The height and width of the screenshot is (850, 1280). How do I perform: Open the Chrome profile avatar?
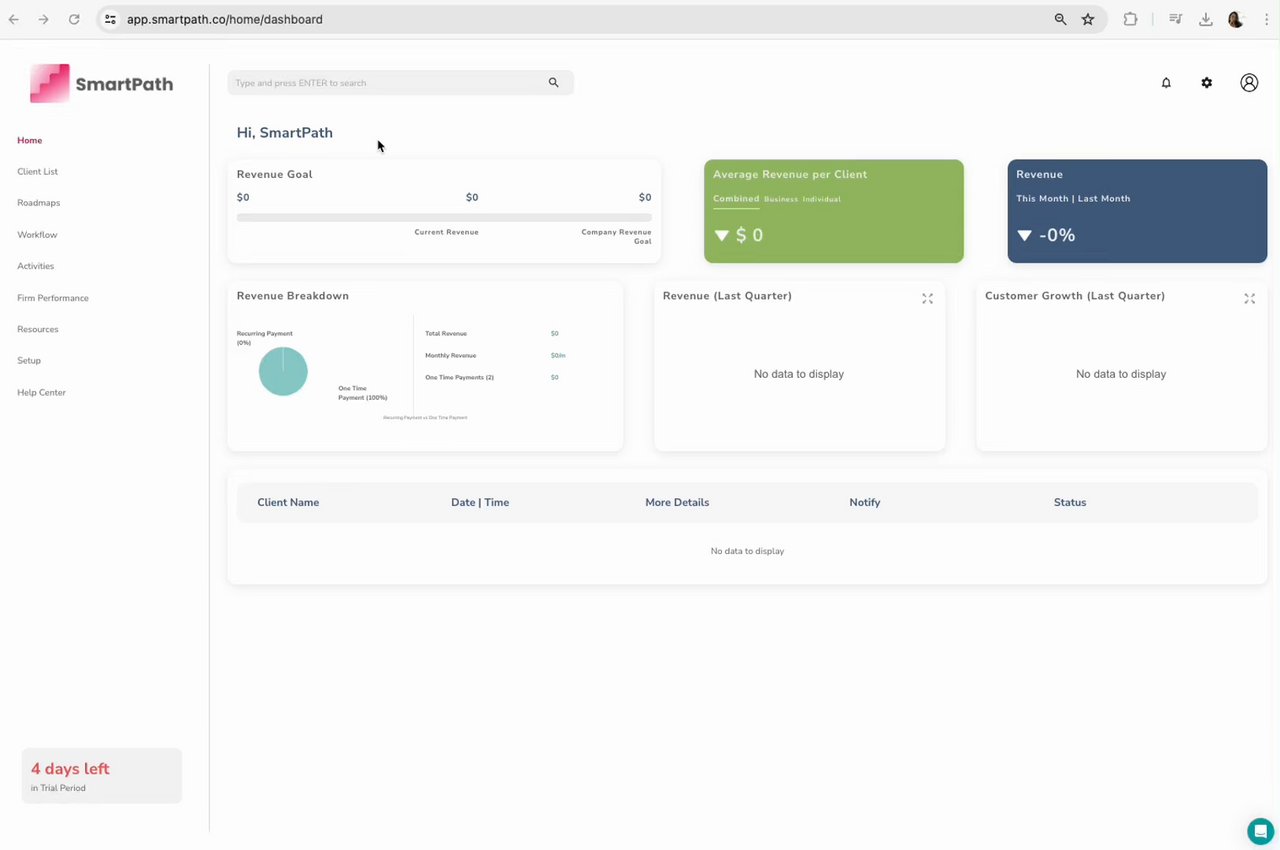coord(1236,19)
